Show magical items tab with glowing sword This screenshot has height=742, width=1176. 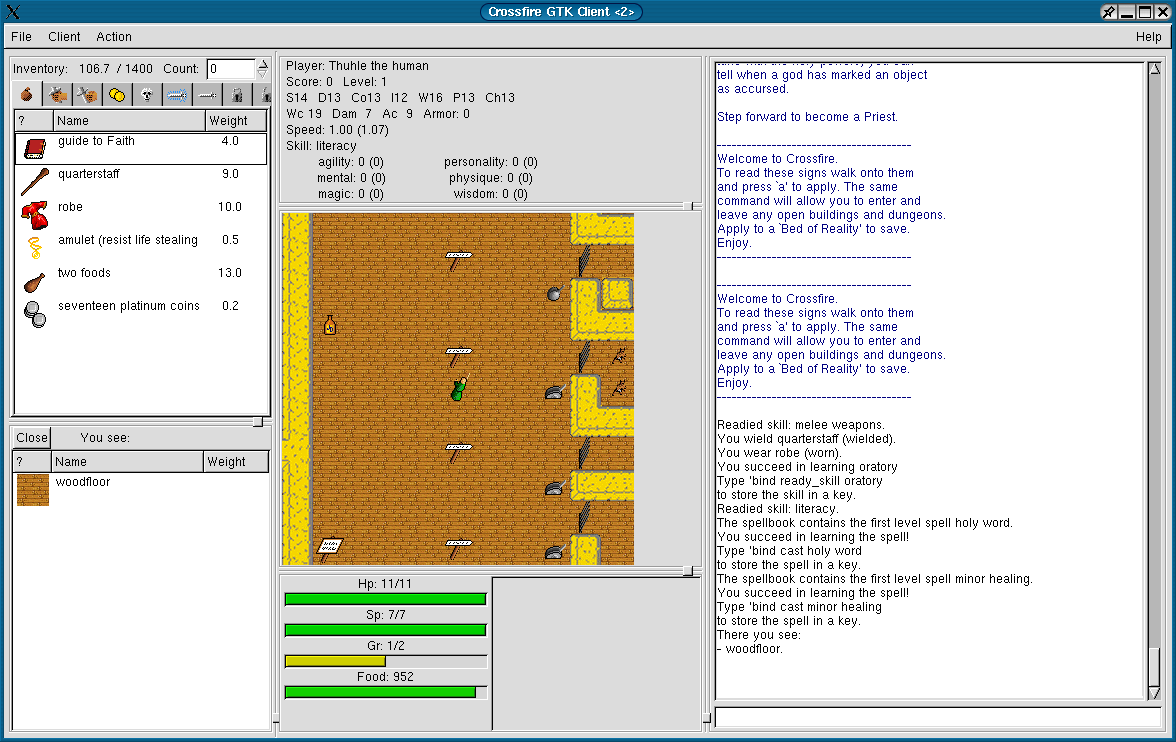pyautogui.click(x=177, y=95)
